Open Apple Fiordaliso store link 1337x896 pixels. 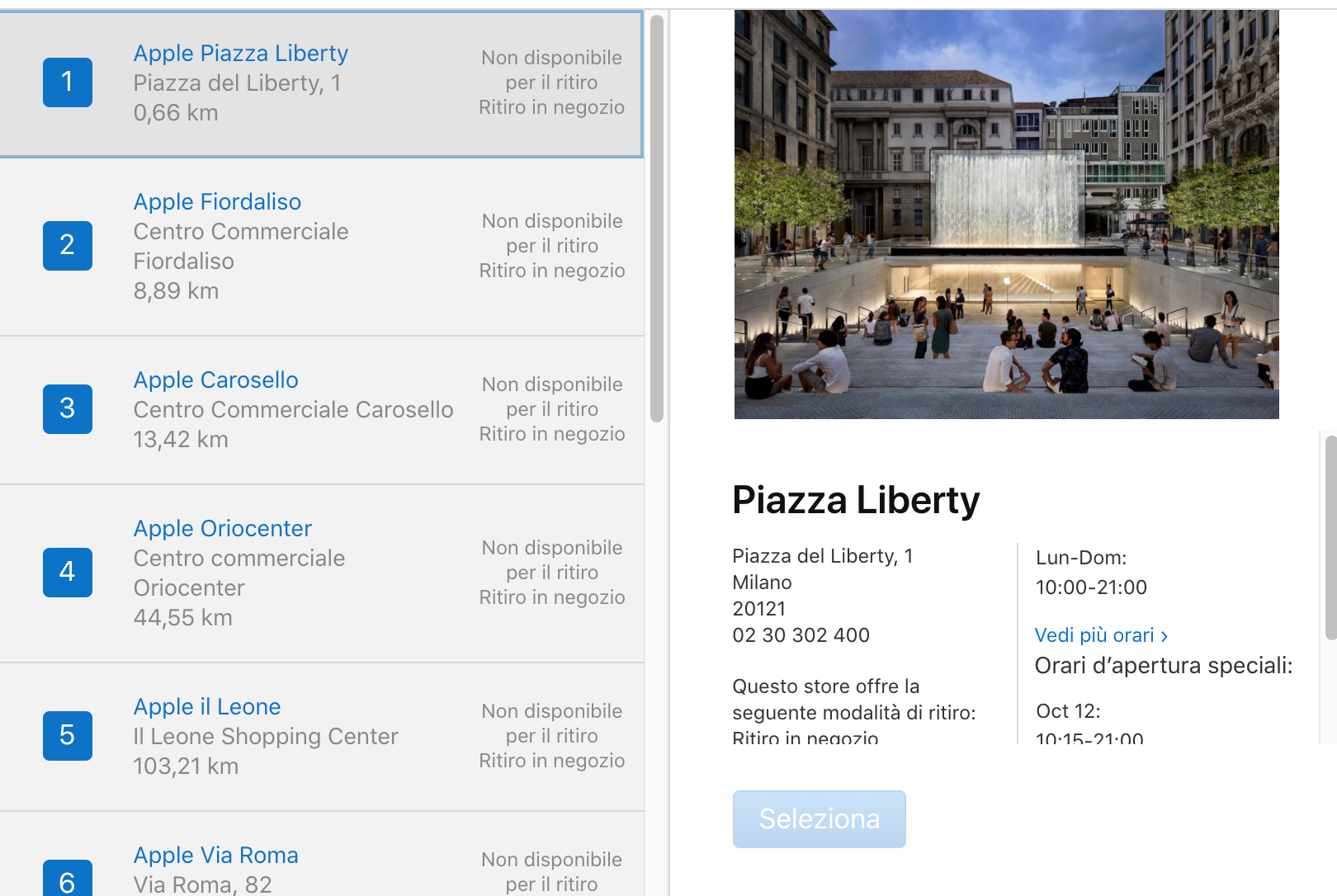[x=217, y=201]
